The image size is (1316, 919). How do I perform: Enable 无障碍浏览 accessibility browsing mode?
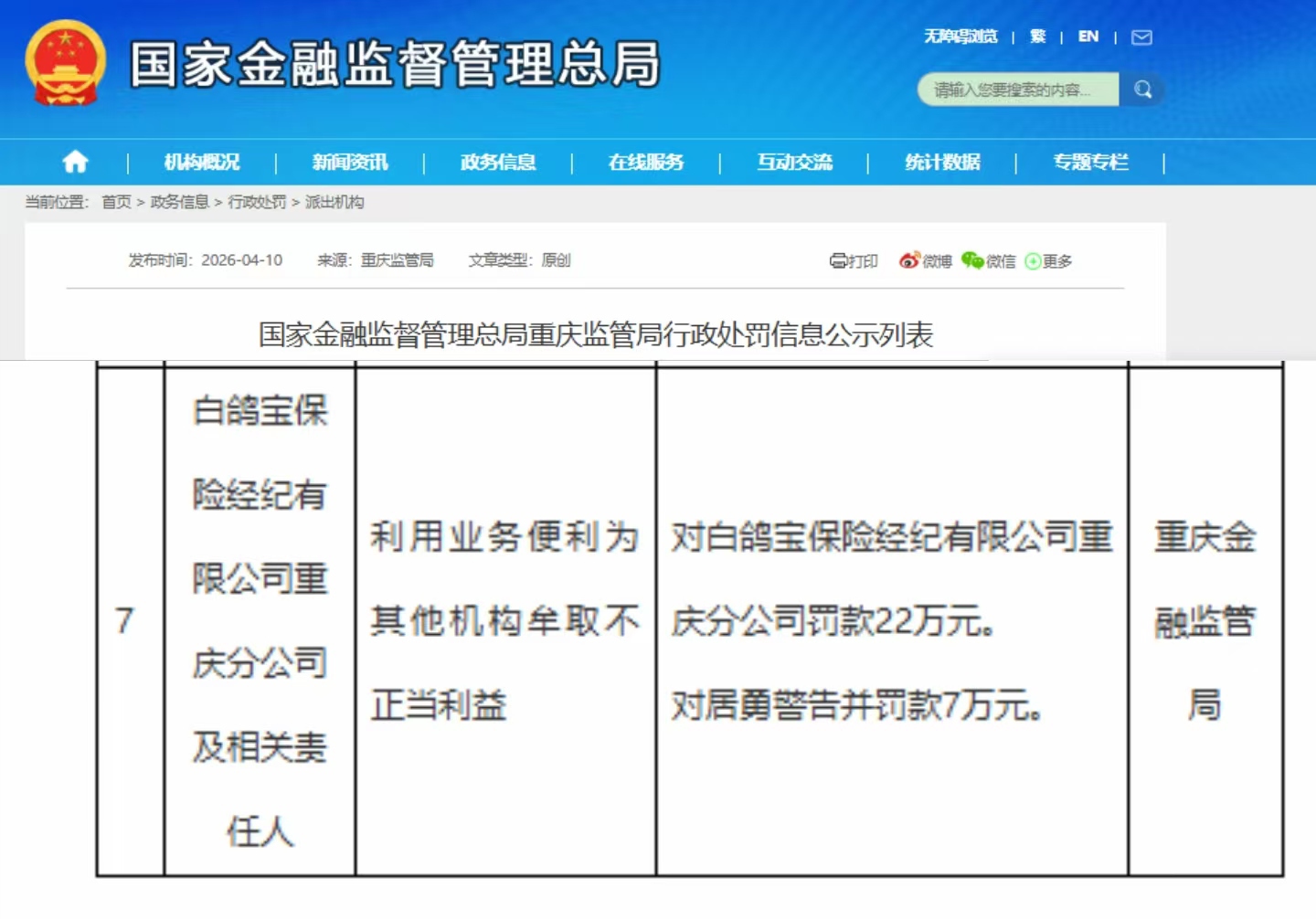pos(960,37)
